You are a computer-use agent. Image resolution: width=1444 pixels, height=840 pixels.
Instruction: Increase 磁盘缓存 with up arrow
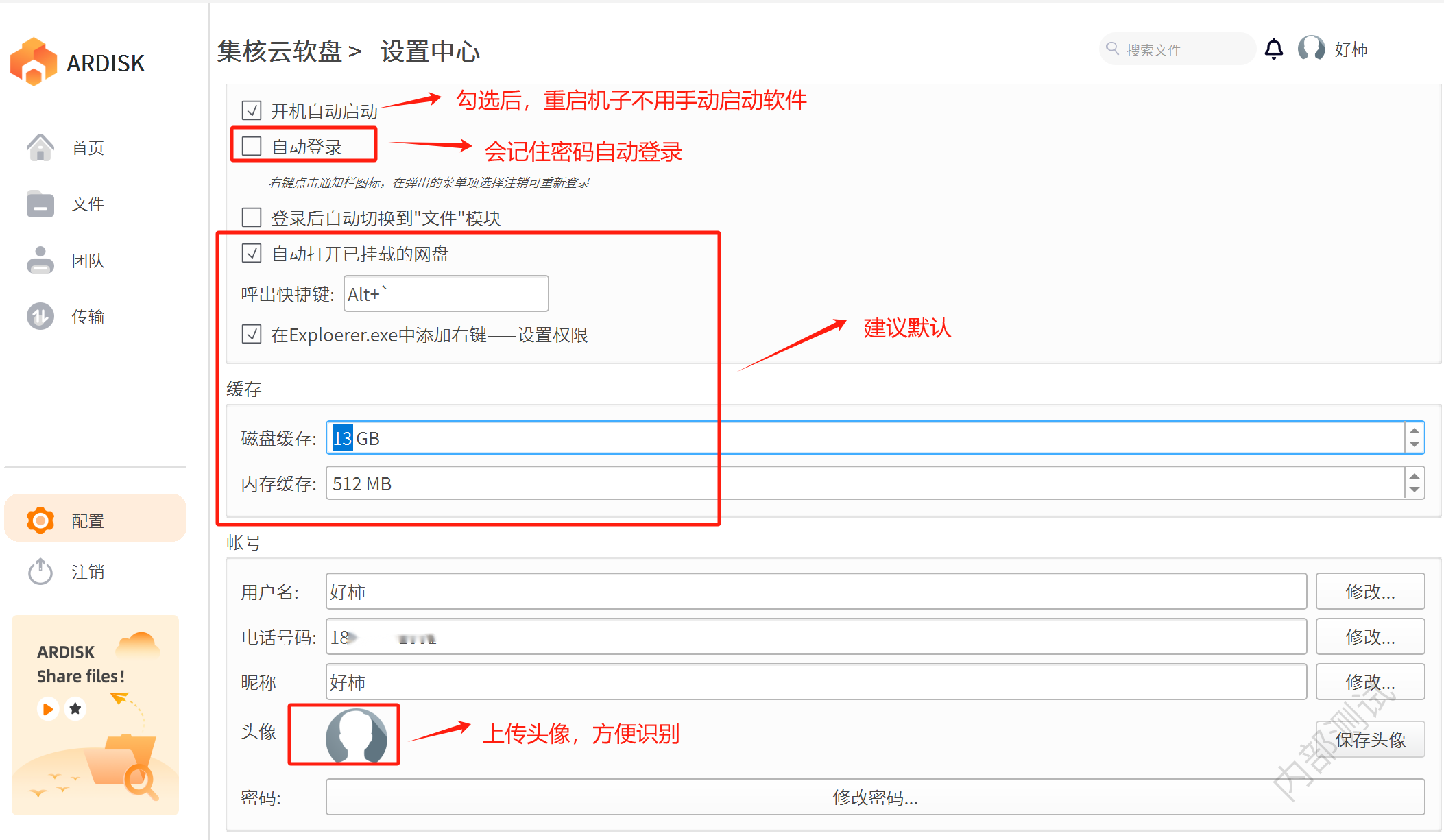[x=1414, y=431]
